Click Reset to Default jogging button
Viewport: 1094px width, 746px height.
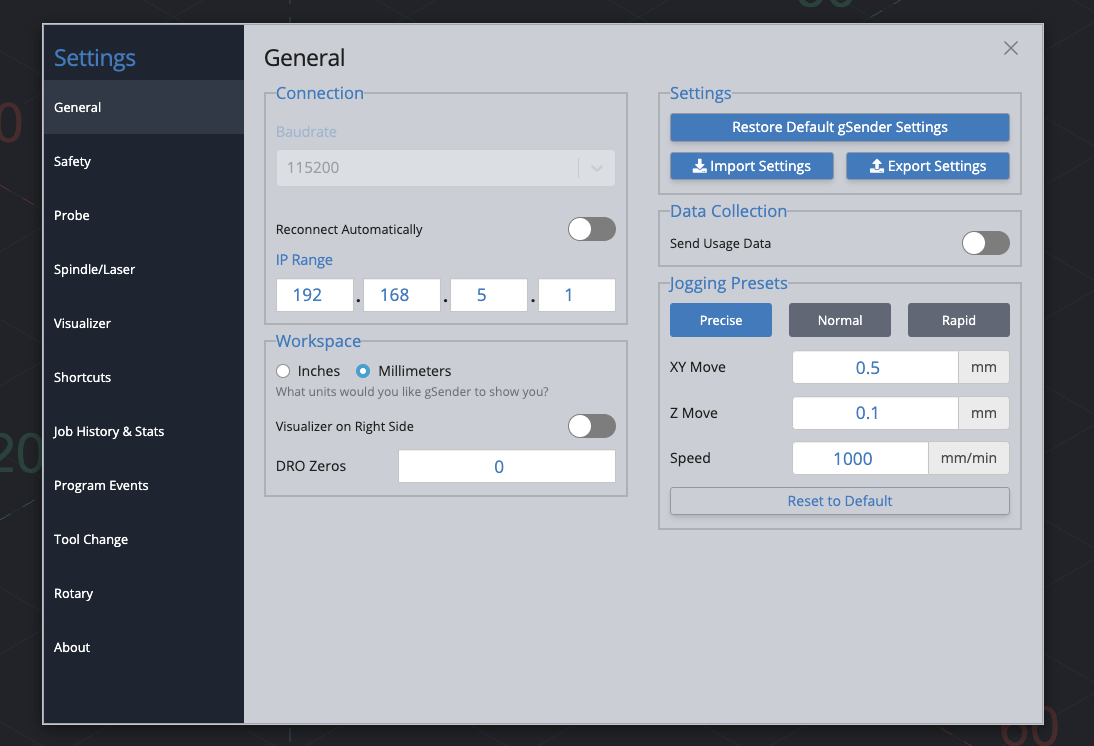click(839, 501)
